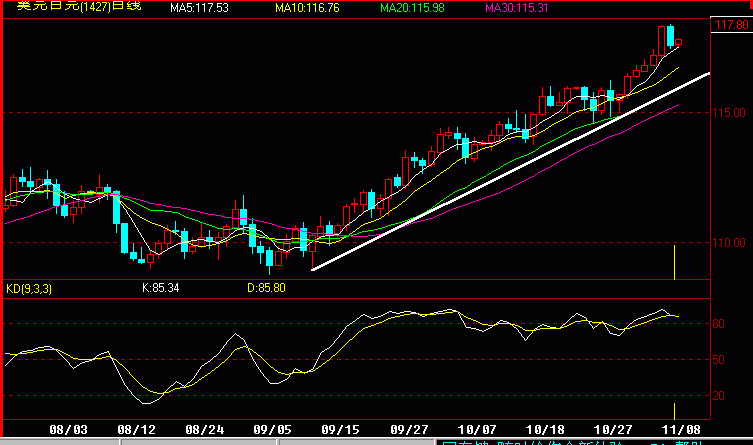This screenshot has height=445, width=753.
Task: Click the 110.00 price axis label
Action: coord(729,243)
